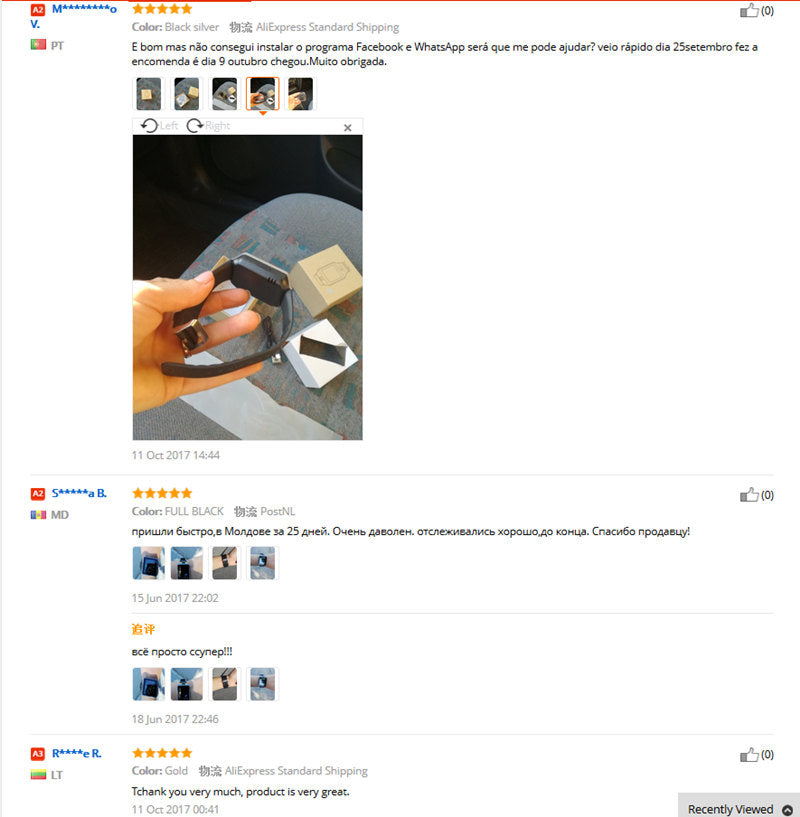Open the fifth thumbnail of first review
Image resolution: width=800 pixels, height=817 pixels.
click(301, 94)
